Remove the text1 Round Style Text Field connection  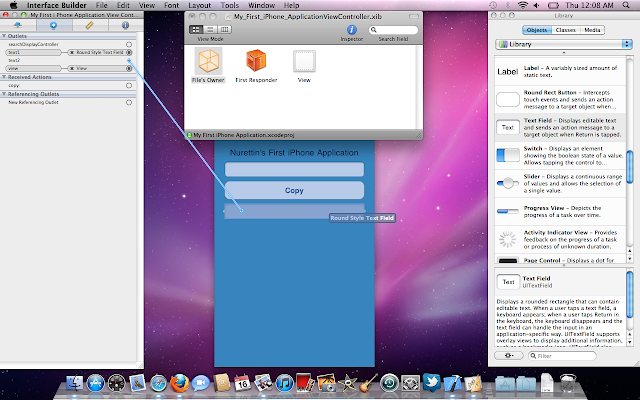(72, 52)
